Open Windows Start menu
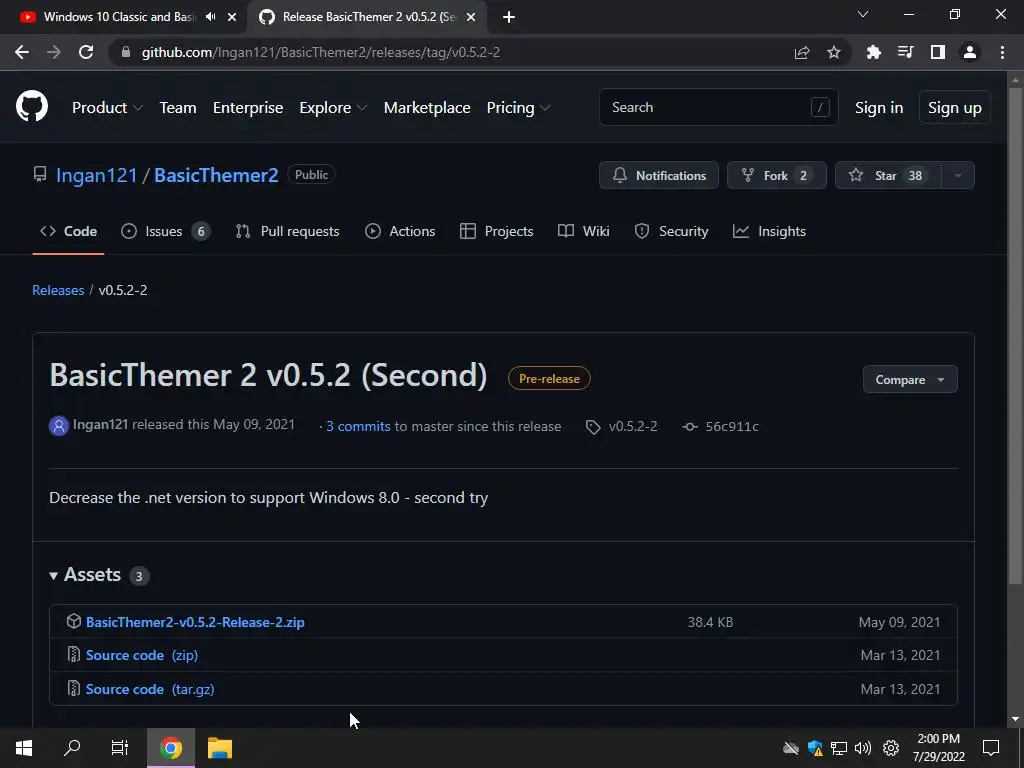The height and width of the screenshot is (768, 1024). pyautogui.click(x=24, y=748)
